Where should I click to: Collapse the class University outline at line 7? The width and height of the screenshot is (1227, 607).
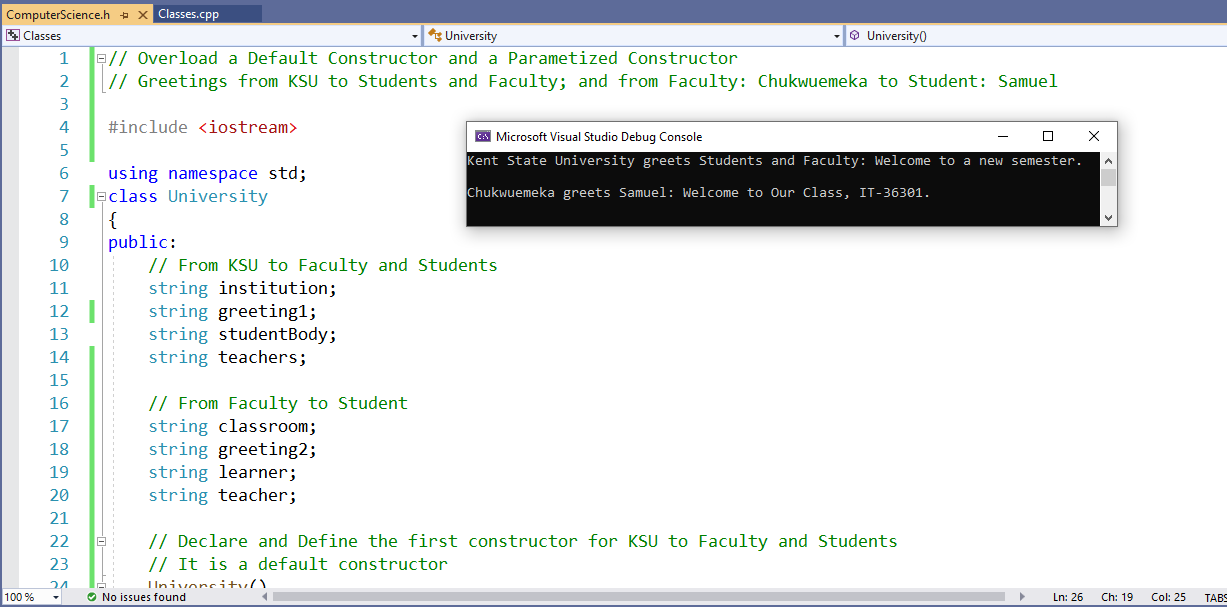tap(101, 196)
